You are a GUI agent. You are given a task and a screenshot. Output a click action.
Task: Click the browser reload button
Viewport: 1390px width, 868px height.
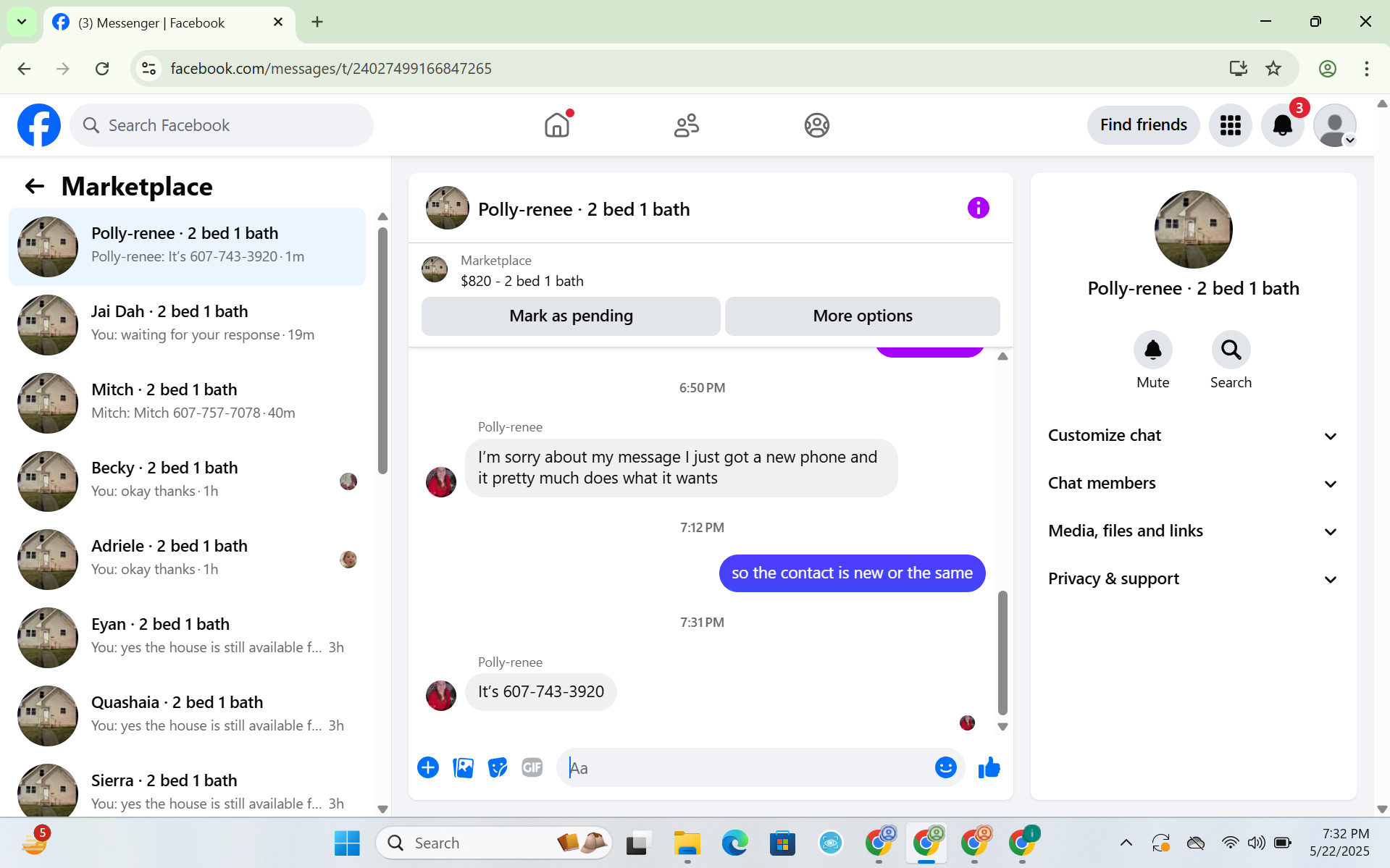[102, 69]
